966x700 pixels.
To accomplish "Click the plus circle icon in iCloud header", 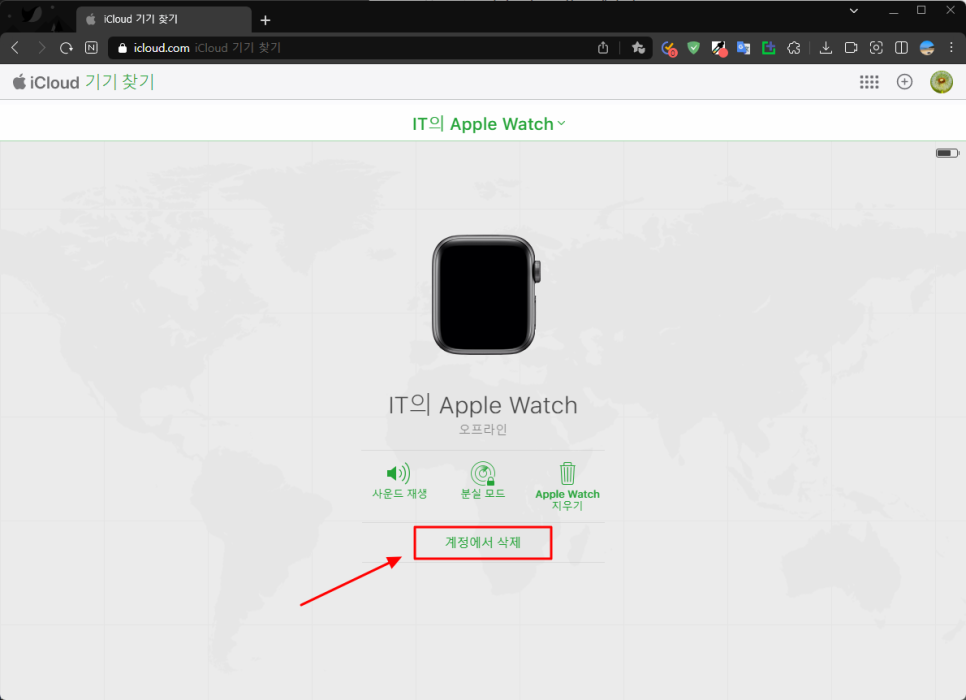I will click(904, 82).
